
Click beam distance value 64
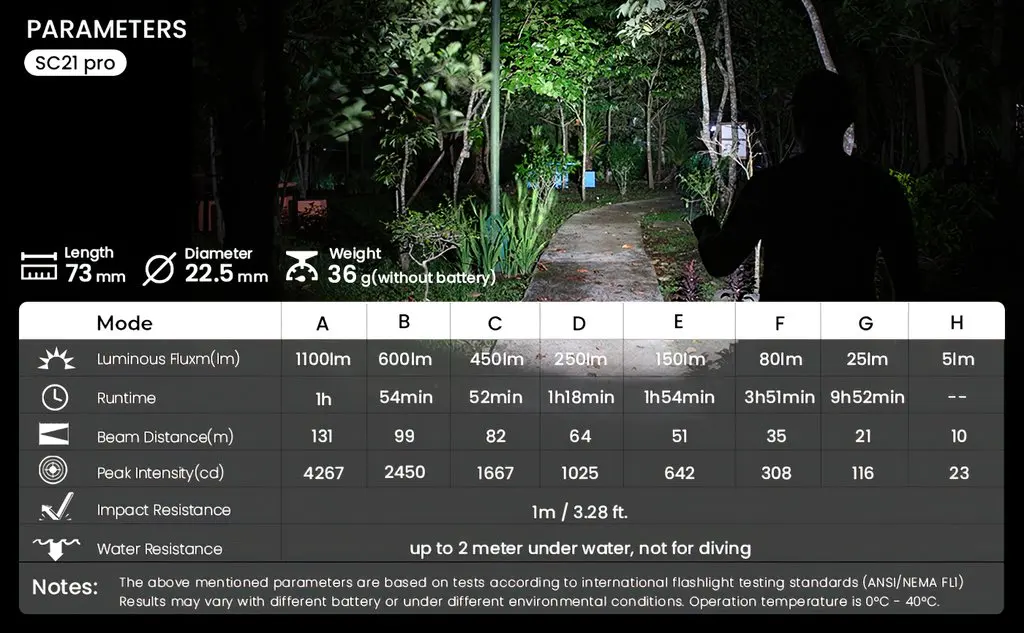[580, 436]
